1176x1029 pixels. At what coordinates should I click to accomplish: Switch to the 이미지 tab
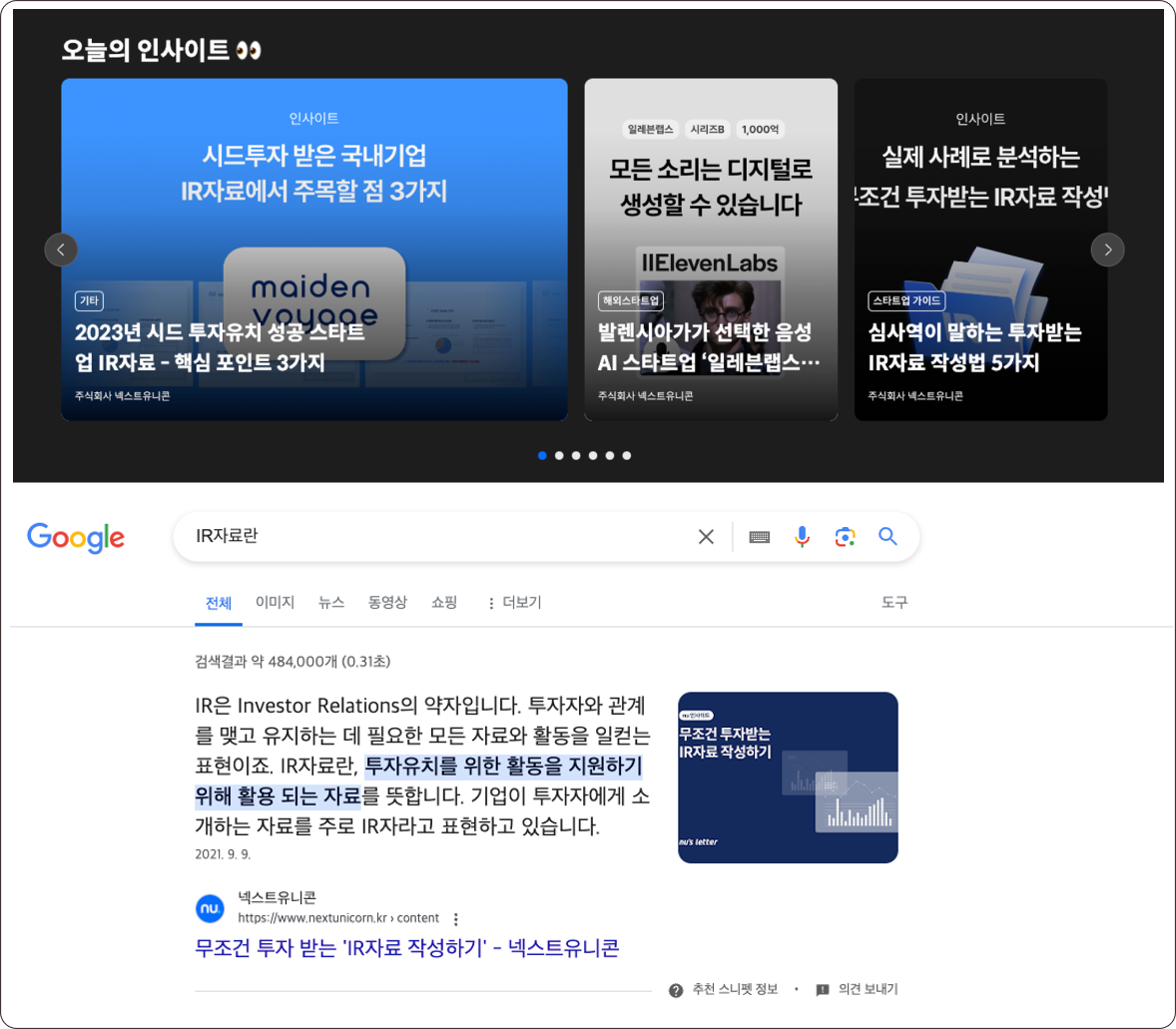click(274, 602)
